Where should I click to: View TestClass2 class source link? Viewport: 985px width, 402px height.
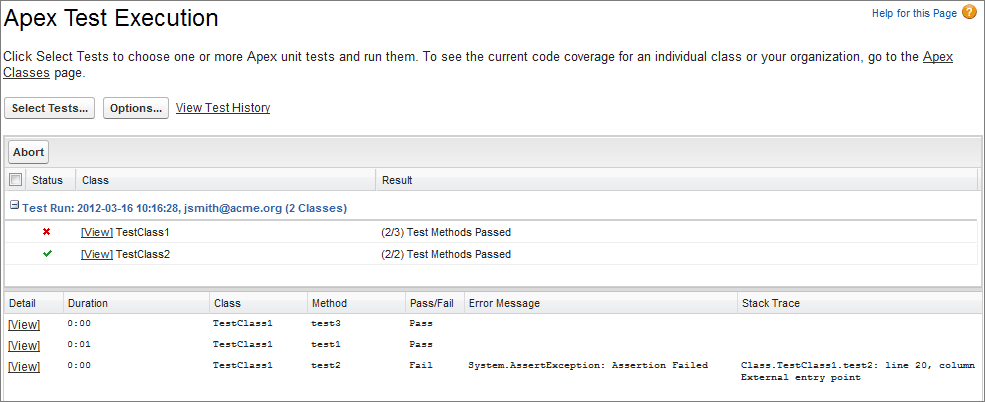(97, 254)
